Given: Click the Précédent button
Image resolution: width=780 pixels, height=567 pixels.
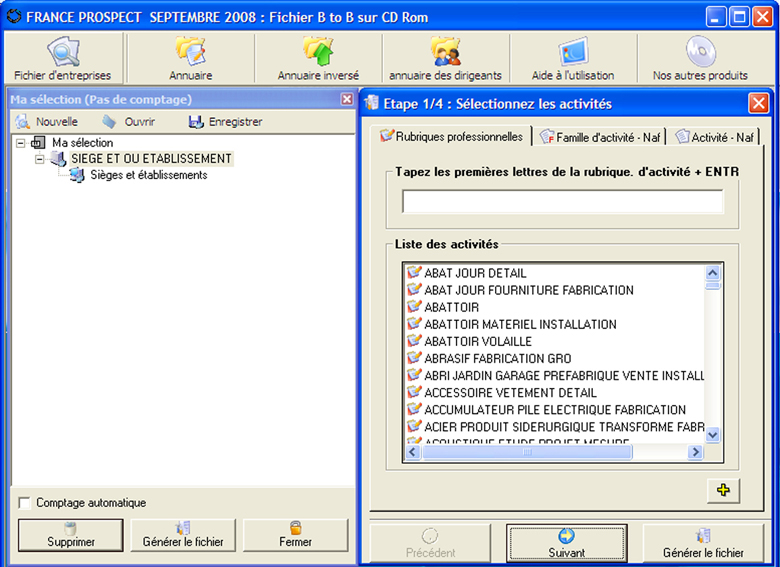Looking at the screenshot, I should (430, 543).
